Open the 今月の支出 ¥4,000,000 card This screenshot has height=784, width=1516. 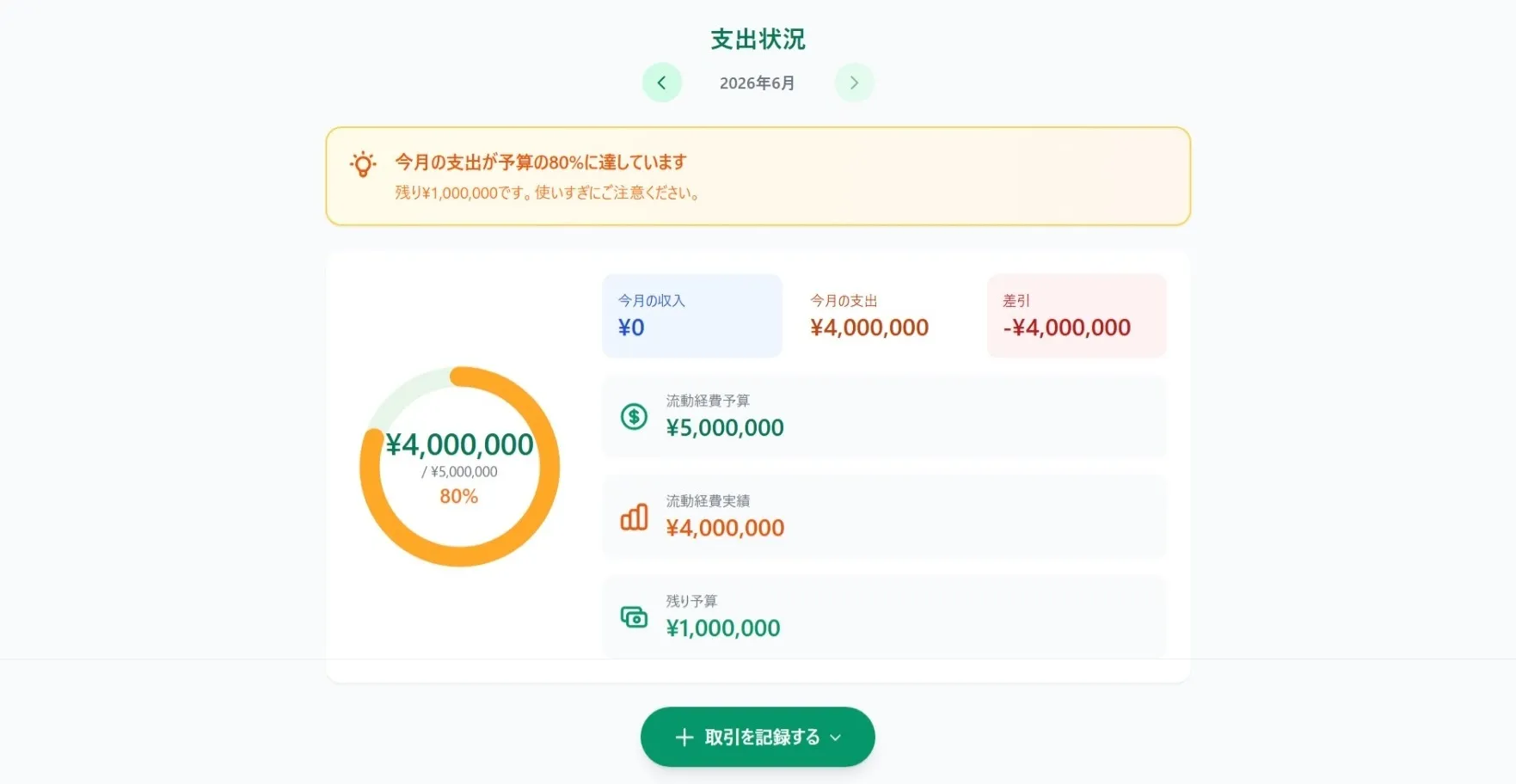click(x=885, y=315)
